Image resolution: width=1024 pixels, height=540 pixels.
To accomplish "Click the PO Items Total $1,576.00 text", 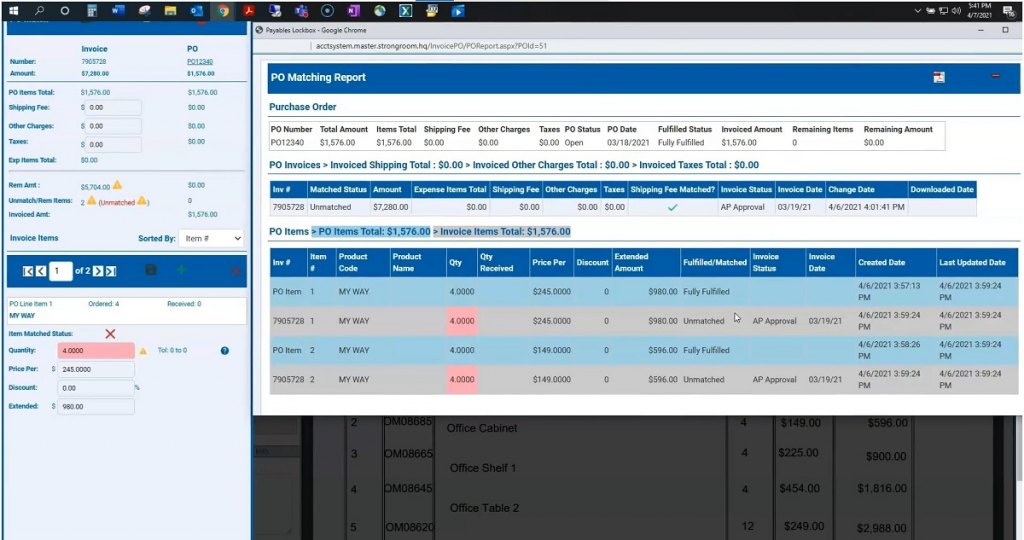I will 374,232.
